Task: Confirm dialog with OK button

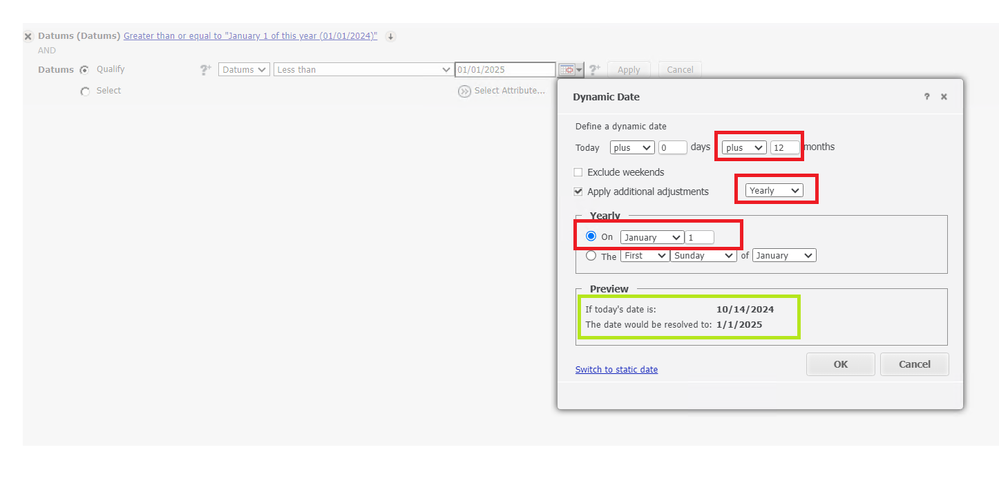Action: (x=840, y=364)
